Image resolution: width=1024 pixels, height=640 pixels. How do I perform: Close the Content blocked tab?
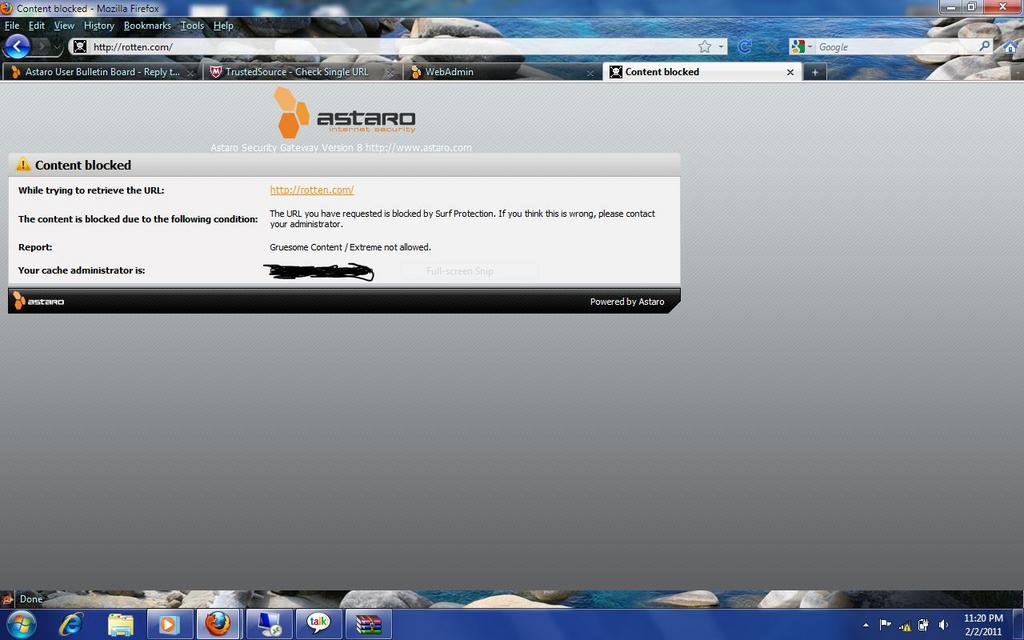pyautogui.click(x=790, y=72)
